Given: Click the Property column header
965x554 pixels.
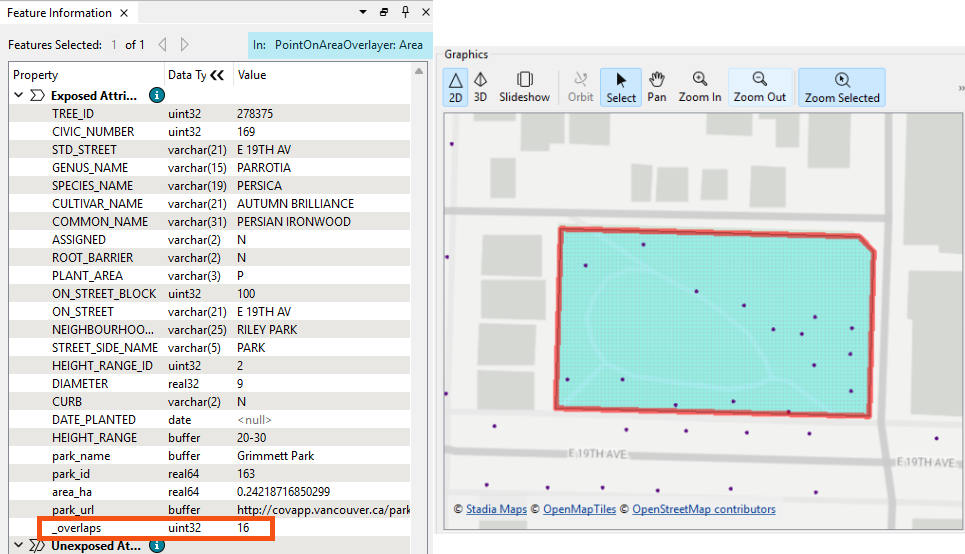Looking at the screenshot, I should (35, 75).
